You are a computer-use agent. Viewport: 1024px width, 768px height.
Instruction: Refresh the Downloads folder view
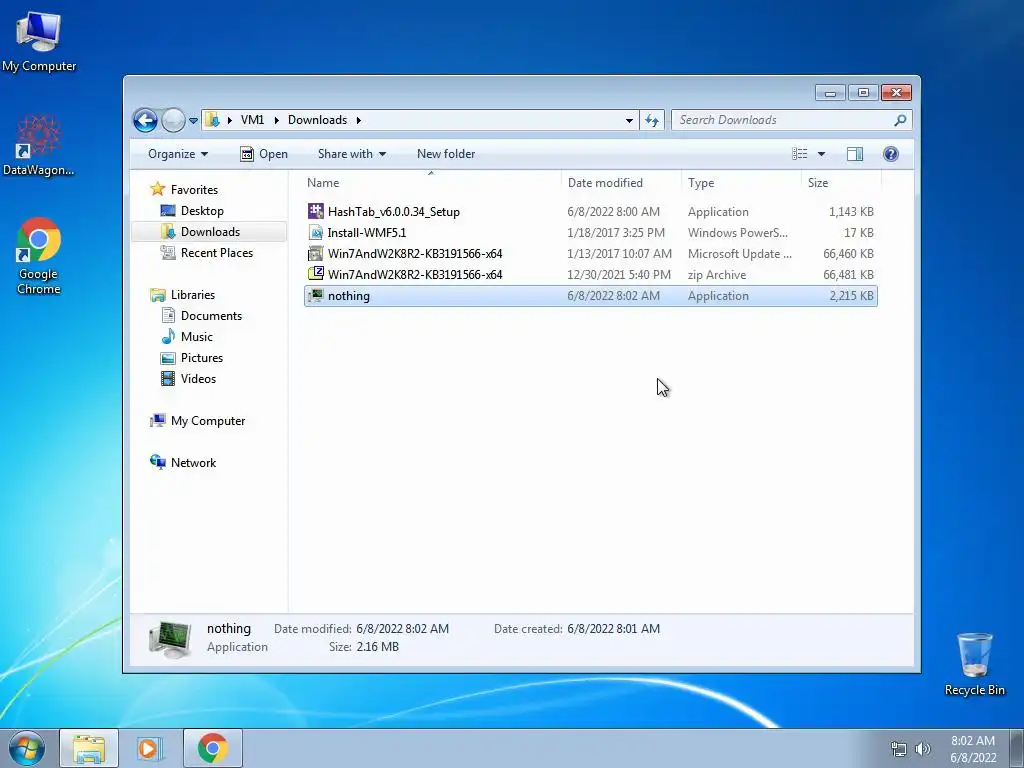652,120
